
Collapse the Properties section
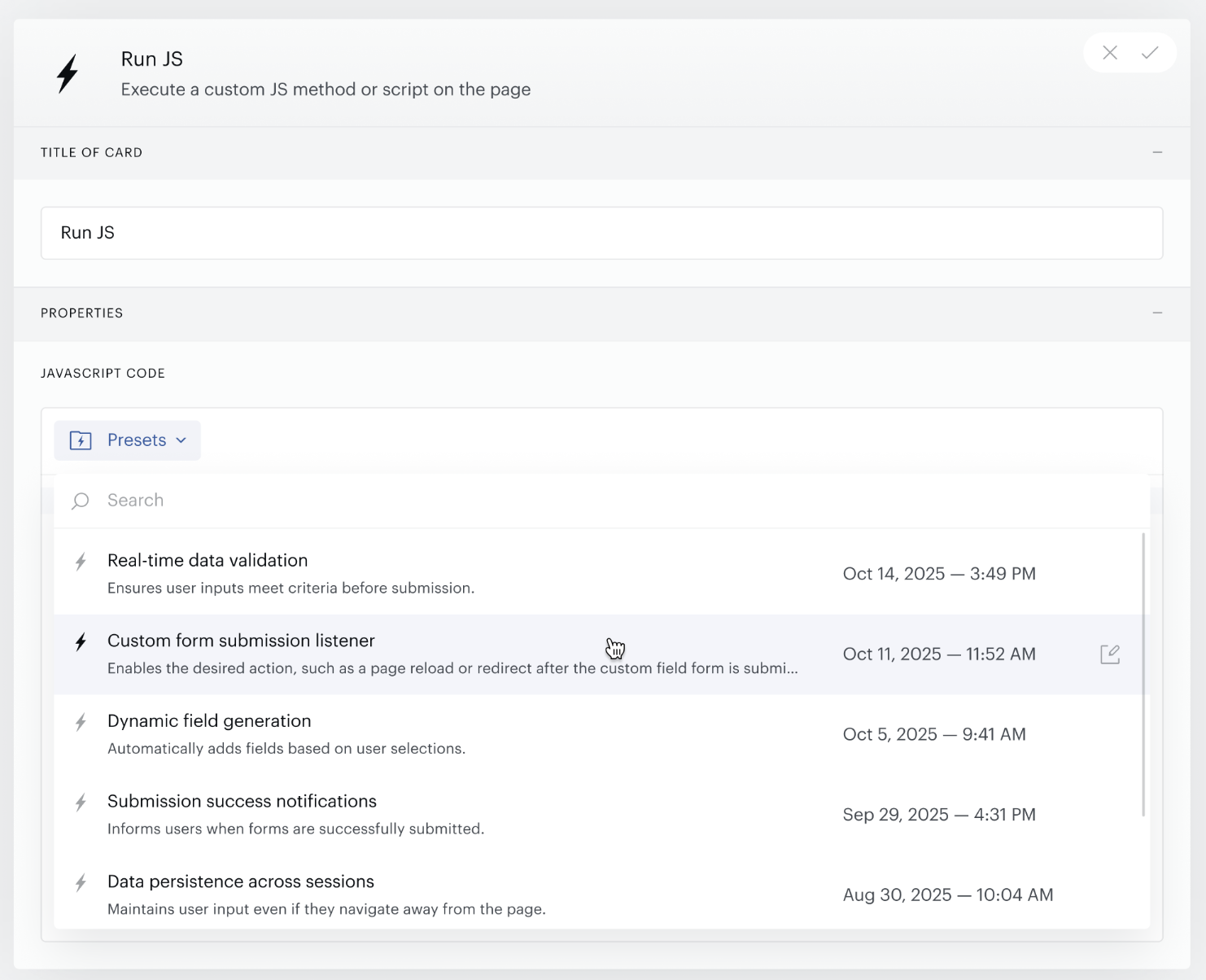click(x=1157, y=313)
